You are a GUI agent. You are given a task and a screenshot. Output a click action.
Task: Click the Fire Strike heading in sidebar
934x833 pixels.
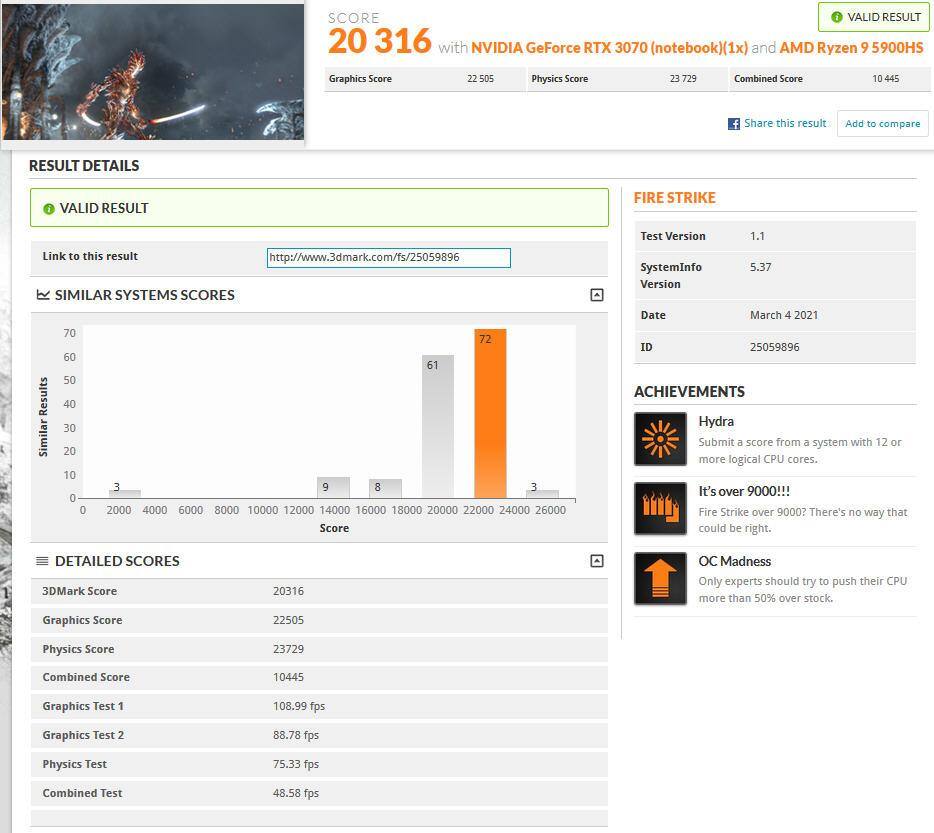[x=675, y=198]
